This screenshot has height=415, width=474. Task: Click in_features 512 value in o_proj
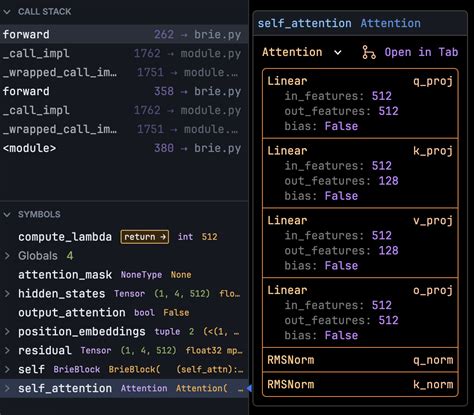[382, 305]
